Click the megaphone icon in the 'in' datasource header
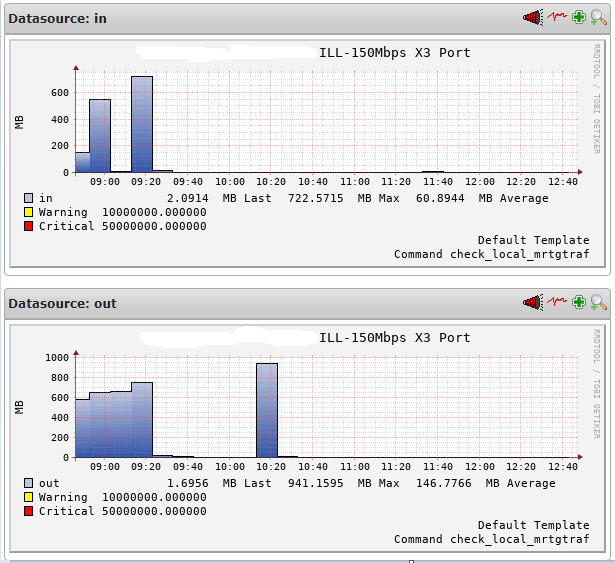615x563 pixels. [531, 18]
